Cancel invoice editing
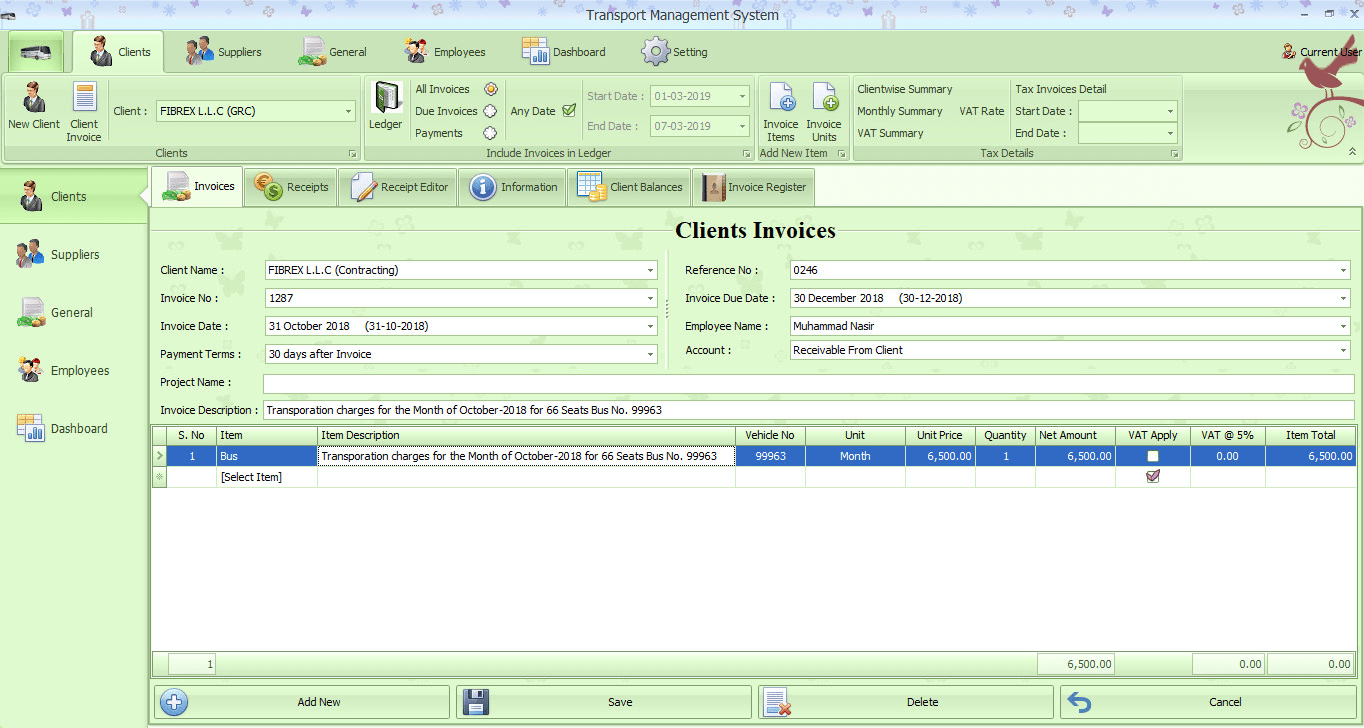 pos(1208,702)
